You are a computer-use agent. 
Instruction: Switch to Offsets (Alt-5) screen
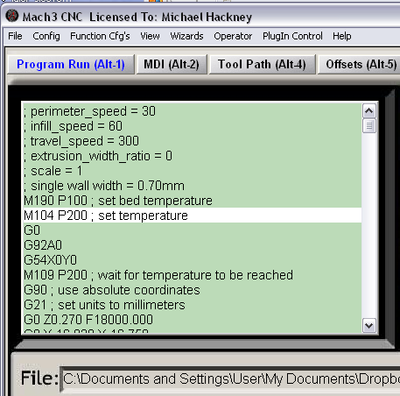(359, 64)
